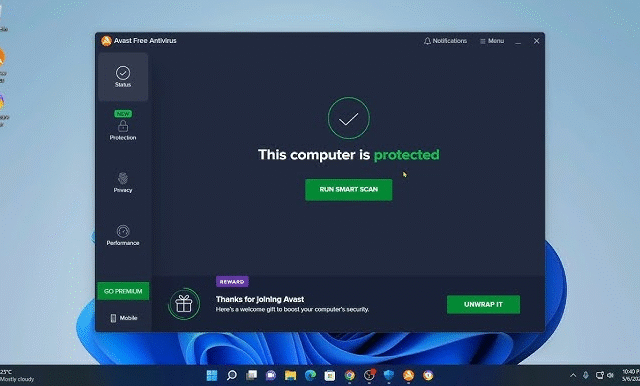Viewport: 640px width, 386px height.
Task: Click the 'Thanks for joining Avast' text
Action: pos(260,299)
